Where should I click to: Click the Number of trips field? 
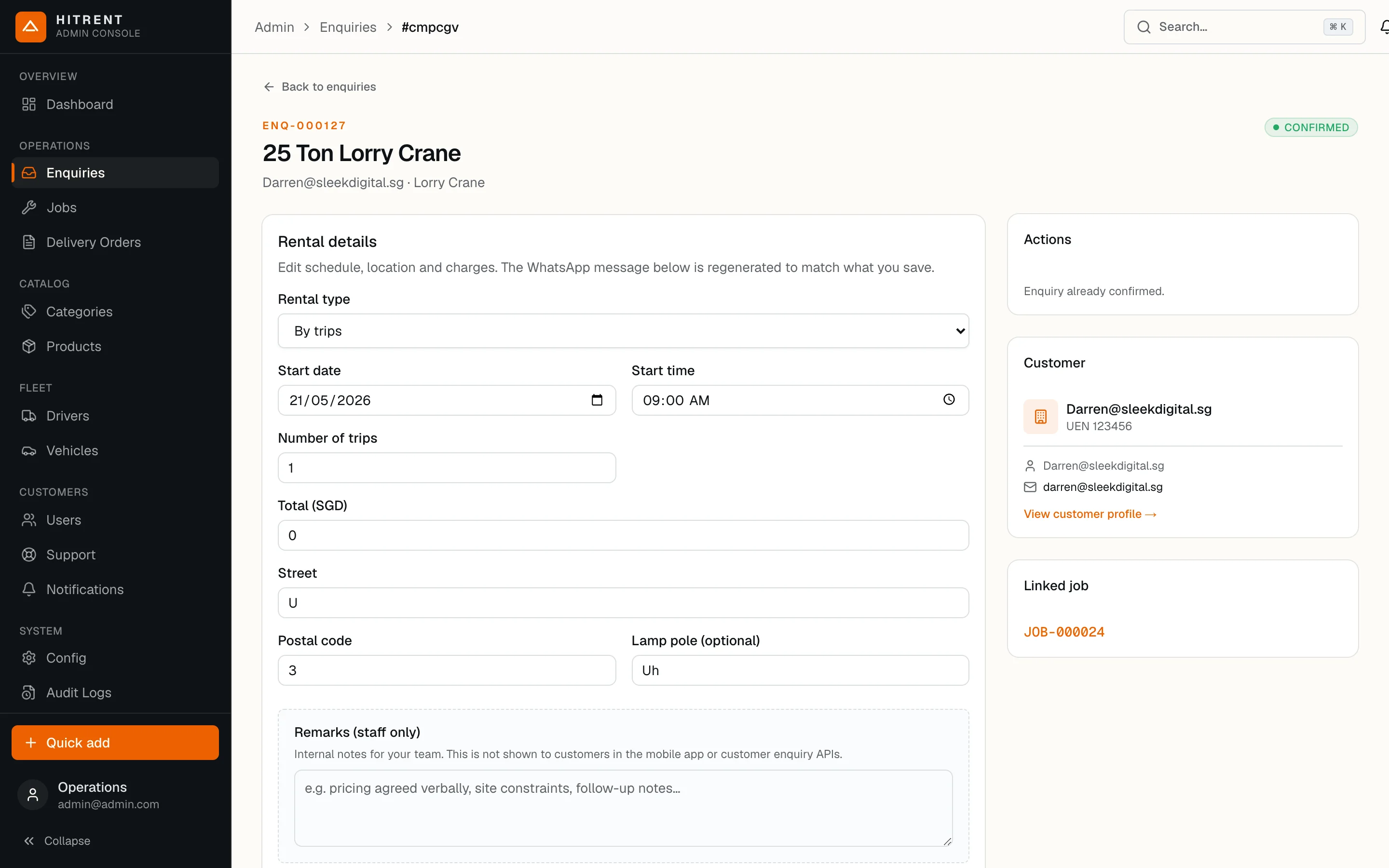[x=447, y=467]
